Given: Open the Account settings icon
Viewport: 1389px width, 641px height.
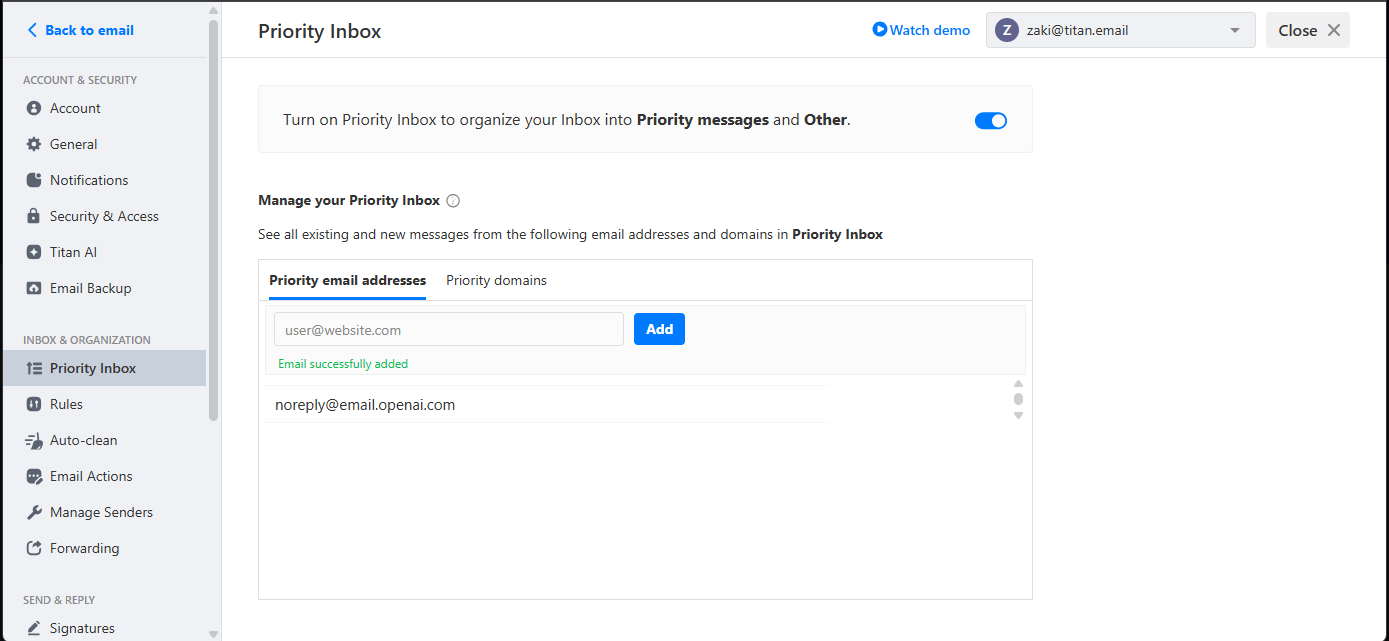Looking at the screenshot, I should tap(34, 108).
